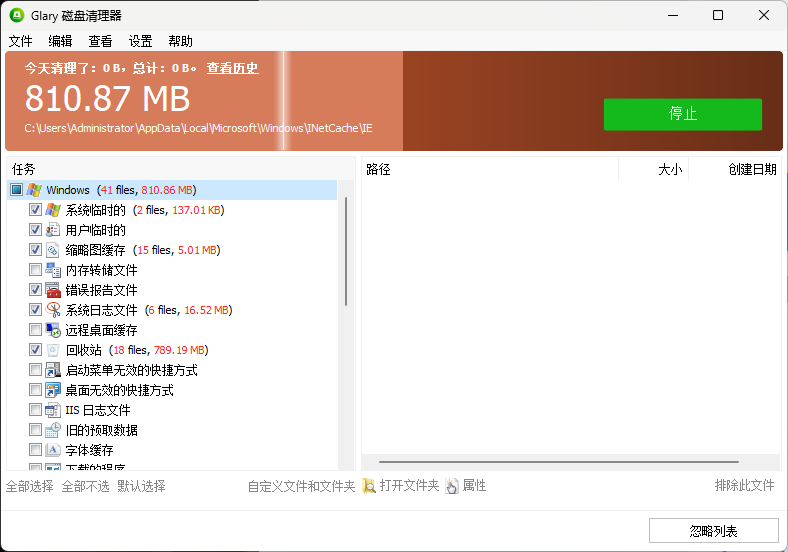Select 缩略图缓存 (15 files, 5.01 MB) text

click(x=143, y=250)
